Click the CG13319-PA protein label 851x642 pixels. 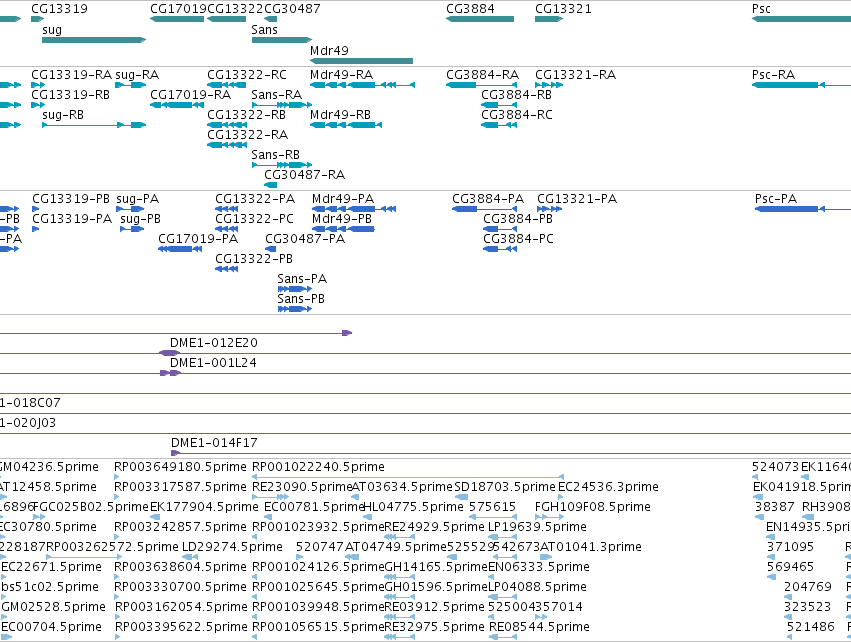click(72, 219)
